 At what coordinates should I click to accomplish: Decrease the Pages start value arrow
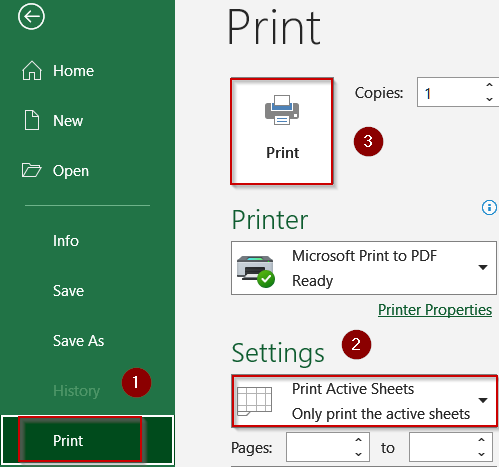(x=358, y=454)
